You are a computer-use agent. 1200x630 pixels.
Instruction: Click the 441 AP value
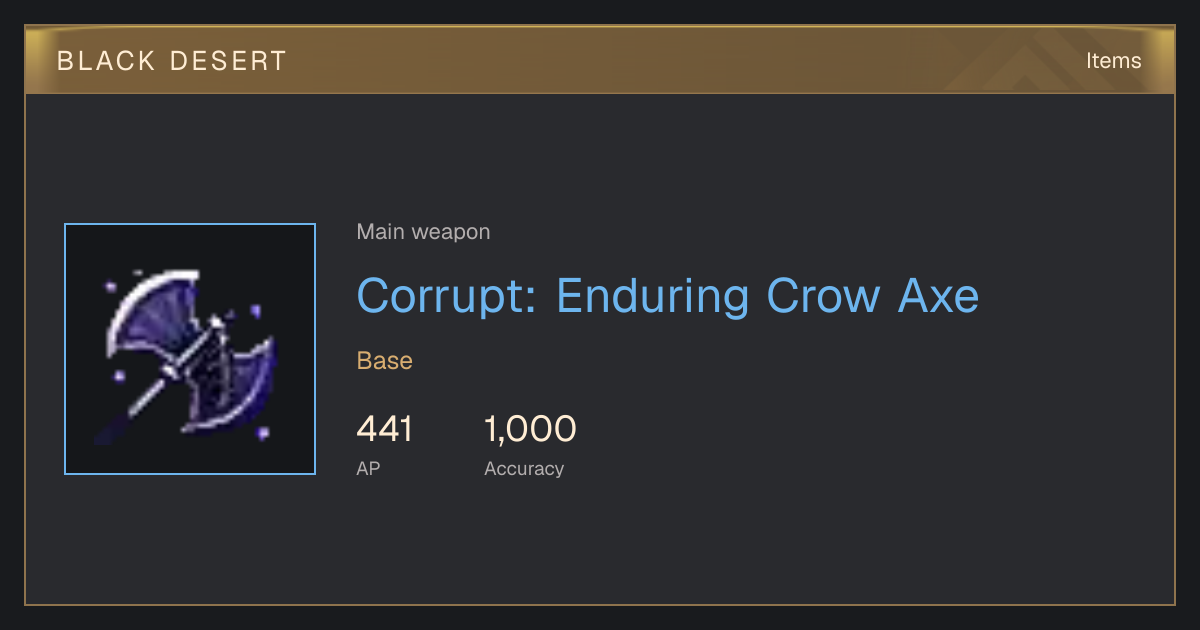click(x=384, y=429)
